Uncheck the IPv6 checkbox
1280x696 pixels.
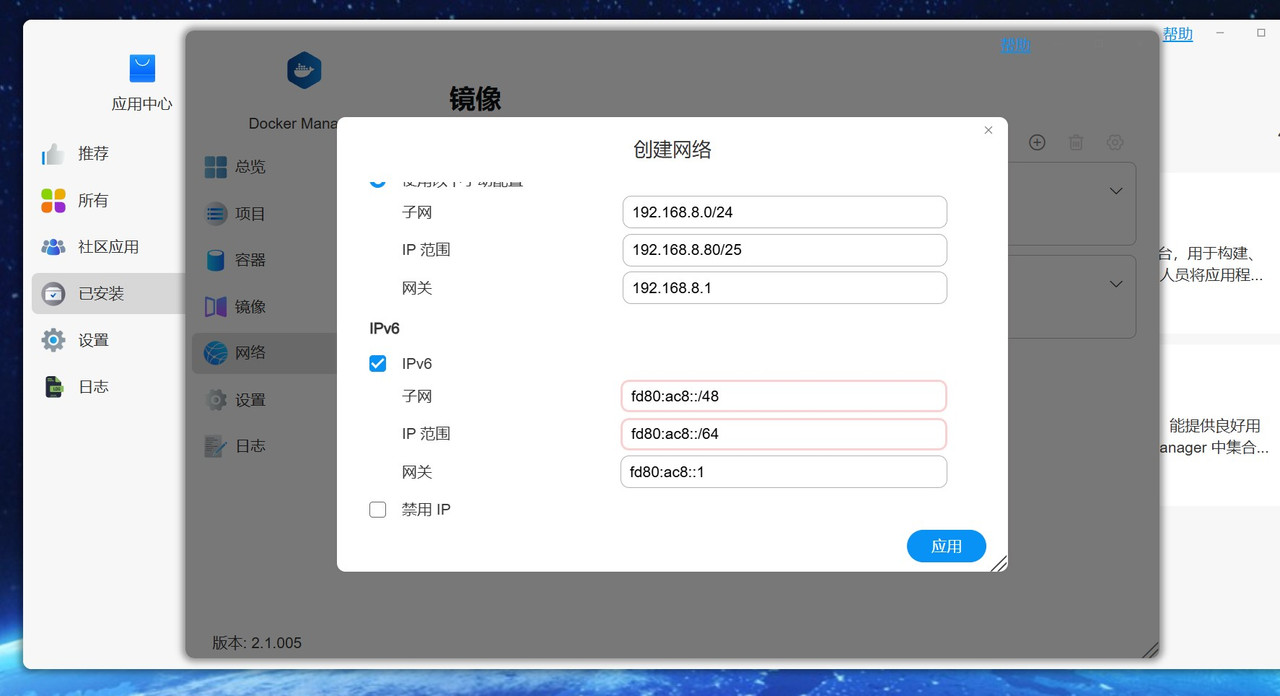pyautogui.click(x=378, y=364)
